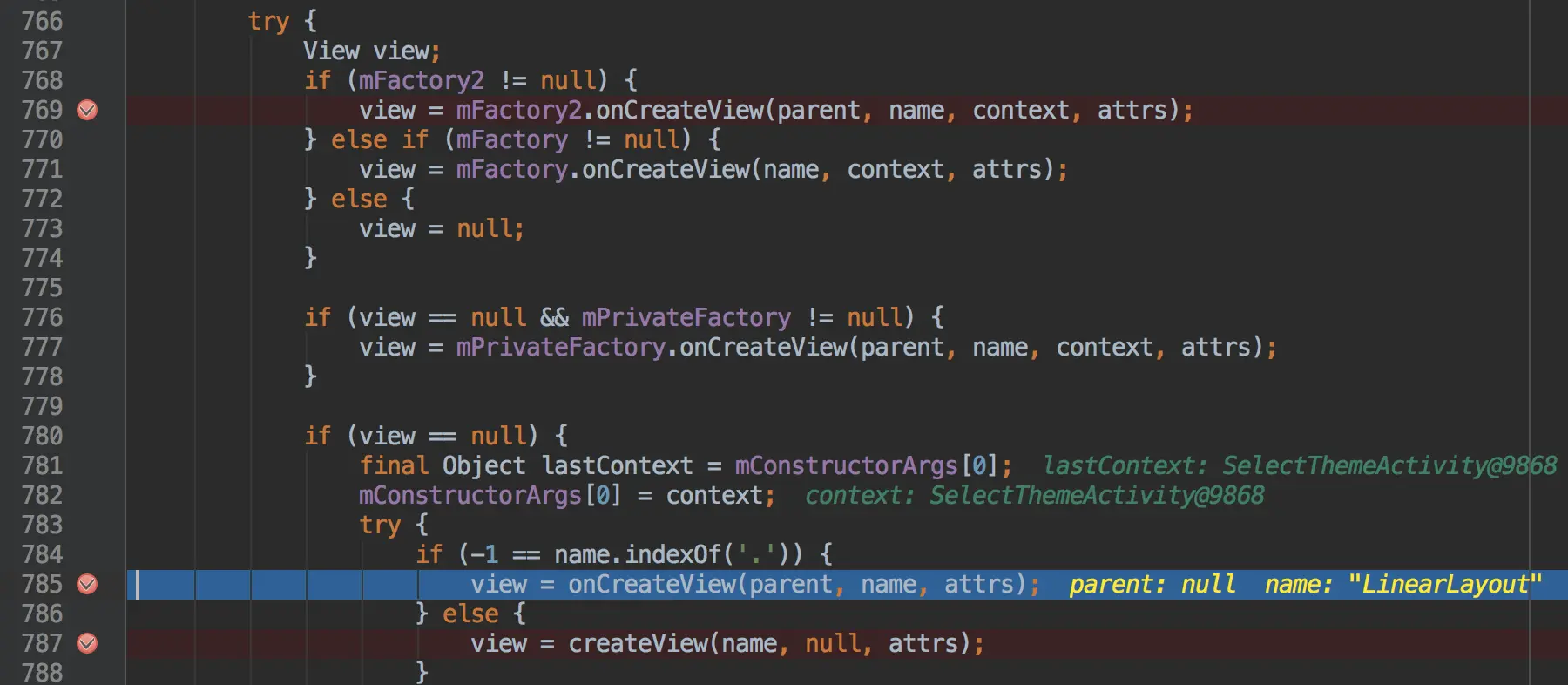The image size is (1568, 685).
Task: Toggle the breakpoint on line 769
Action: pyautogui.click(x=87, y=110)
